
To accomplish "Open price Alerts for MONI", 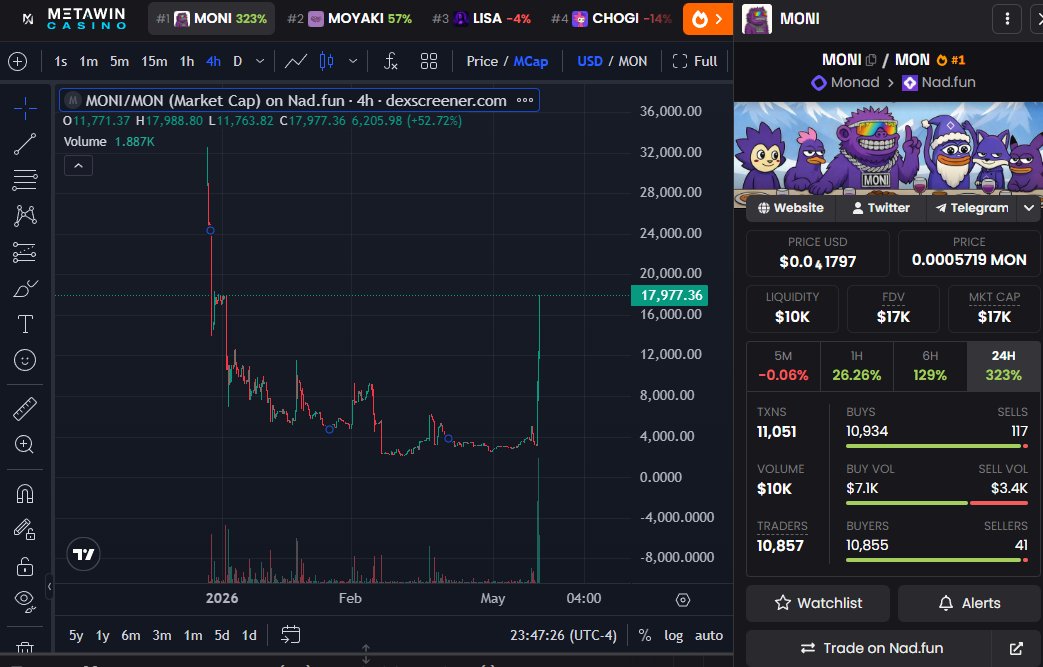I will (x=969, y=603).
